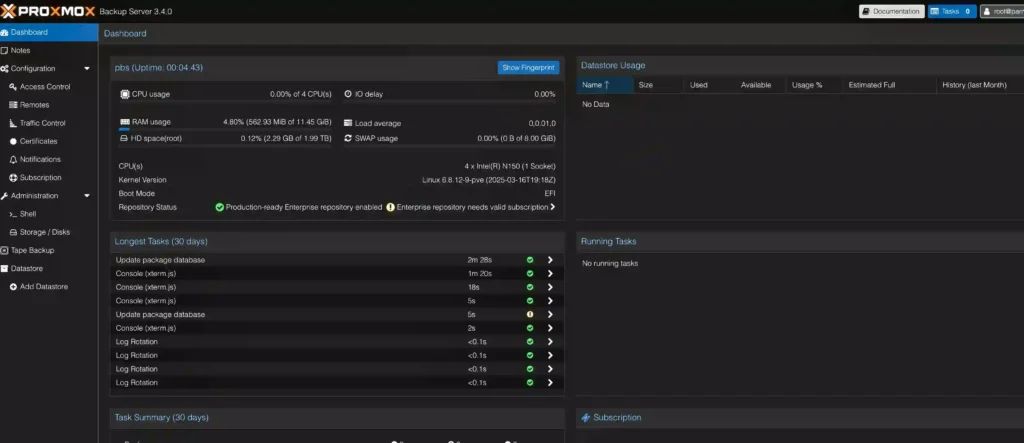1024x443 pixels.
Task: Click the RAM usage progress bar
Action: 225,129
